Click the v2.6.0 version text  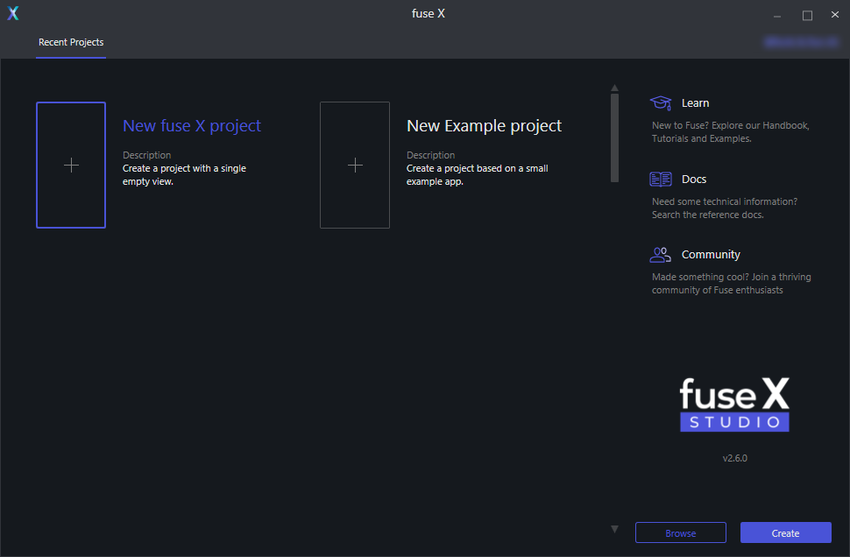point(735,458)
